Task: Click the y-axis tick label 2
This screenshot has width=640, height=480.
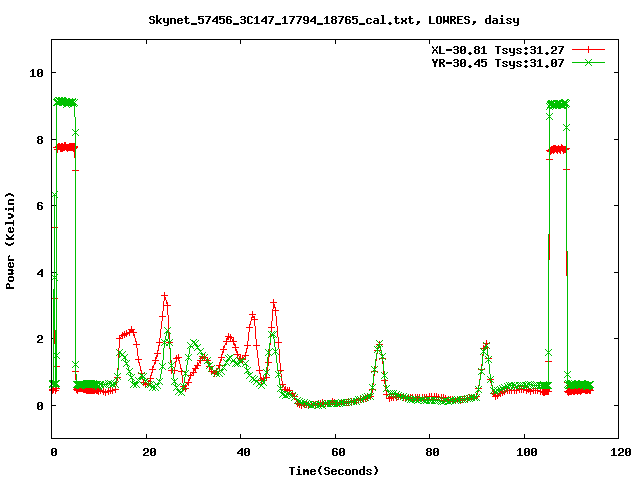Action: tap(40, 339)
